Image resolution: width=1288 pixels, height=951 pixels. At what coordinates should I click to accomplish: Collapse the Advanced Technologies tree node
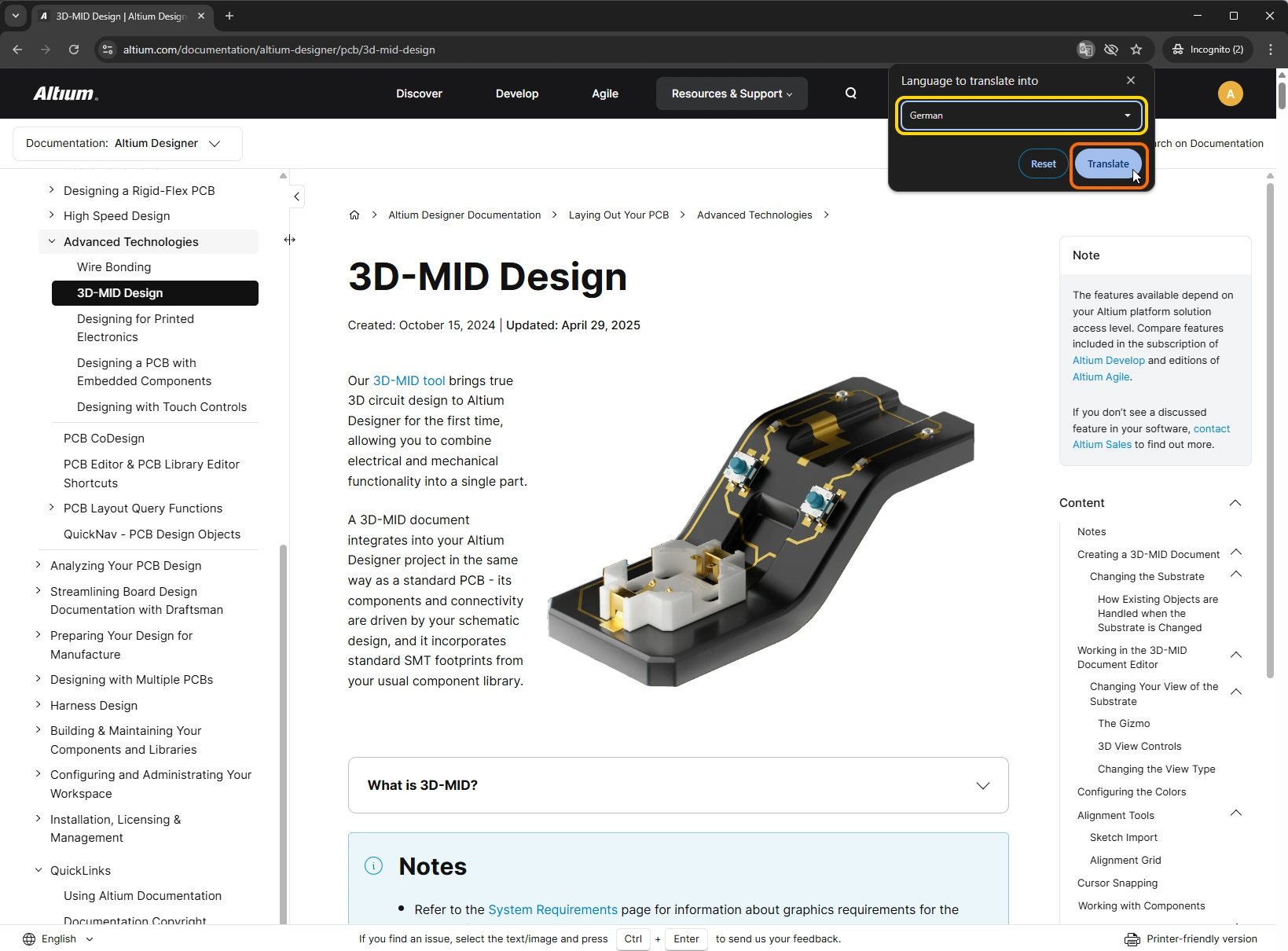(x=52, y=241)
